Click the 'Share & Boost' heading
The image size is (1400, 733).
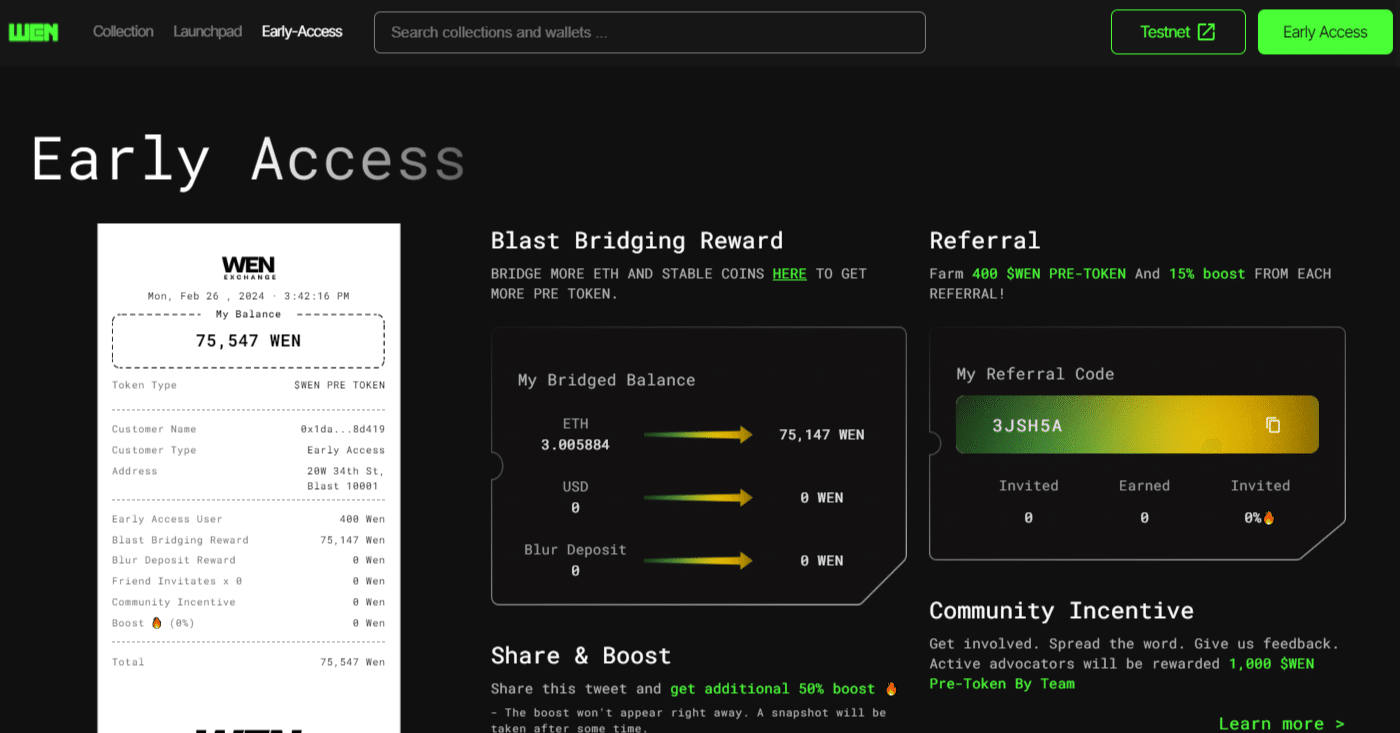click(x=581, y=656)
